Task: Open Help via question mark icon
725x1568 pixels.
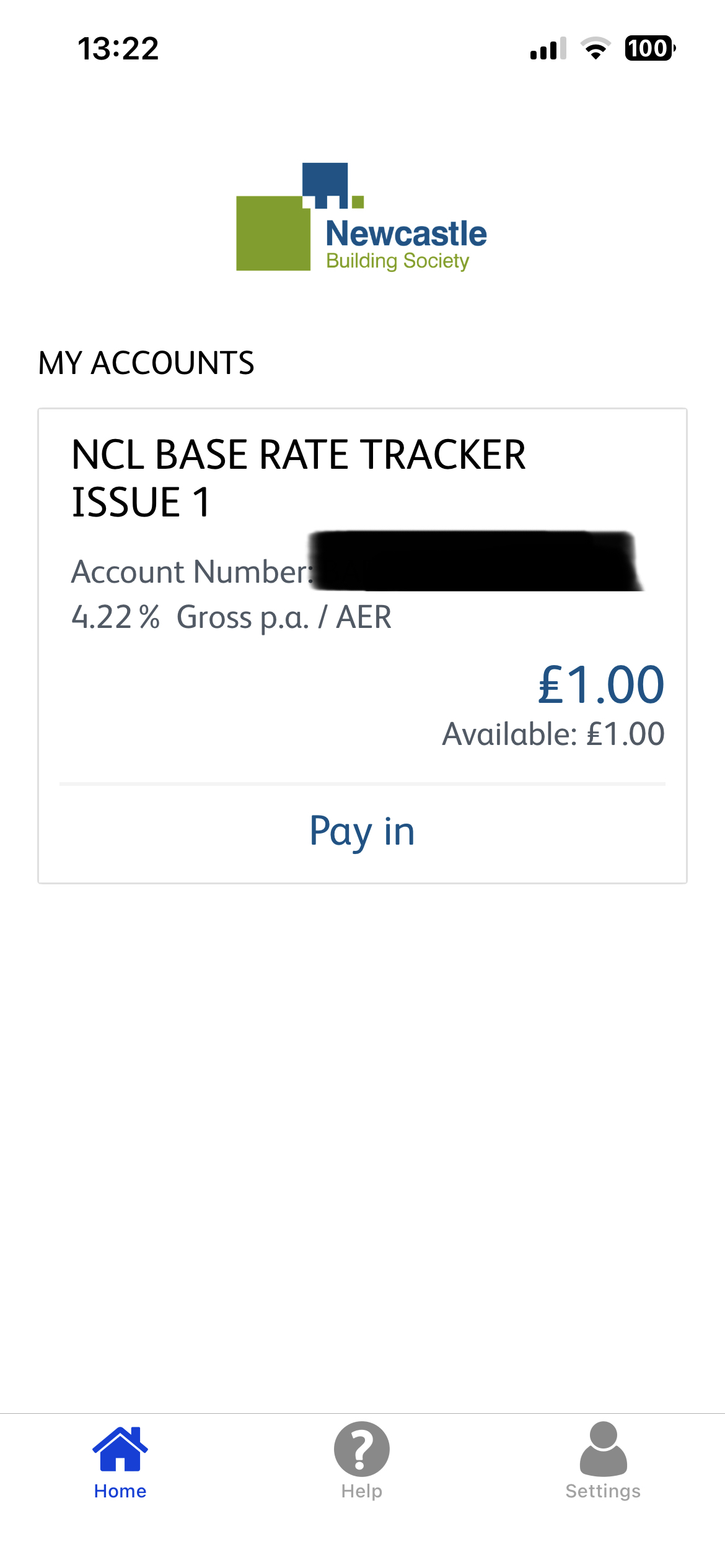Action: click(362, 1449)
